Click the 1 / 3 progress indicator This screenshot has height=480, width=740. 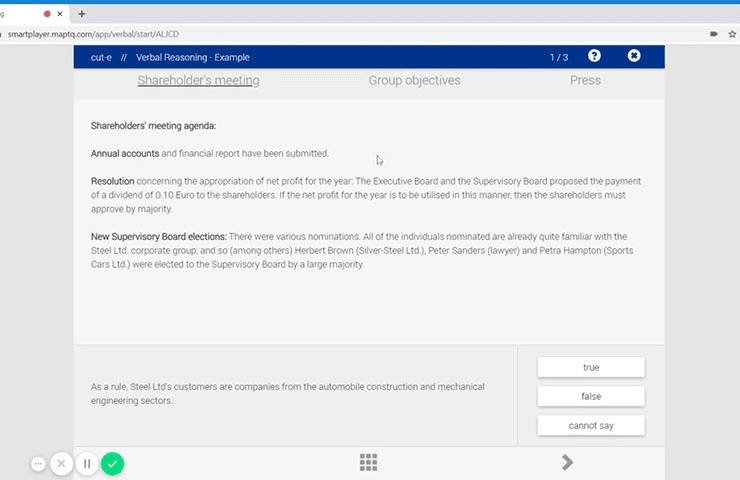pos(558,57)
